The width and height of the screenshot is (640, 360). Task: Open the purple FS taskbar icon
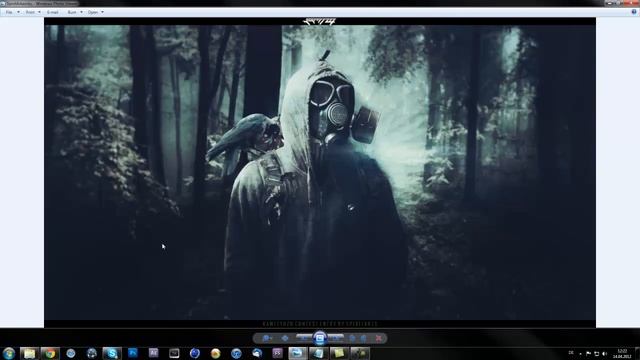pyautogui.click(x=278, y=353)
